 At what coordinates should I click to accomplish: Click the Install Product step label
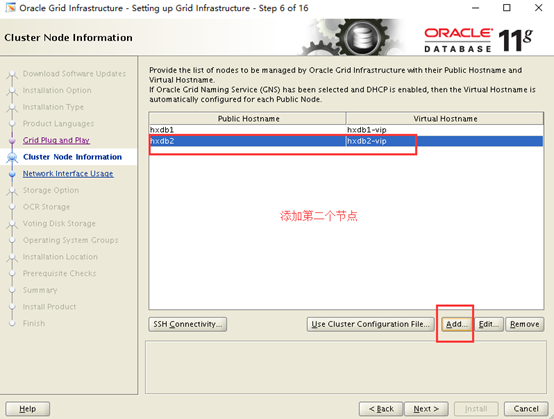49,307
